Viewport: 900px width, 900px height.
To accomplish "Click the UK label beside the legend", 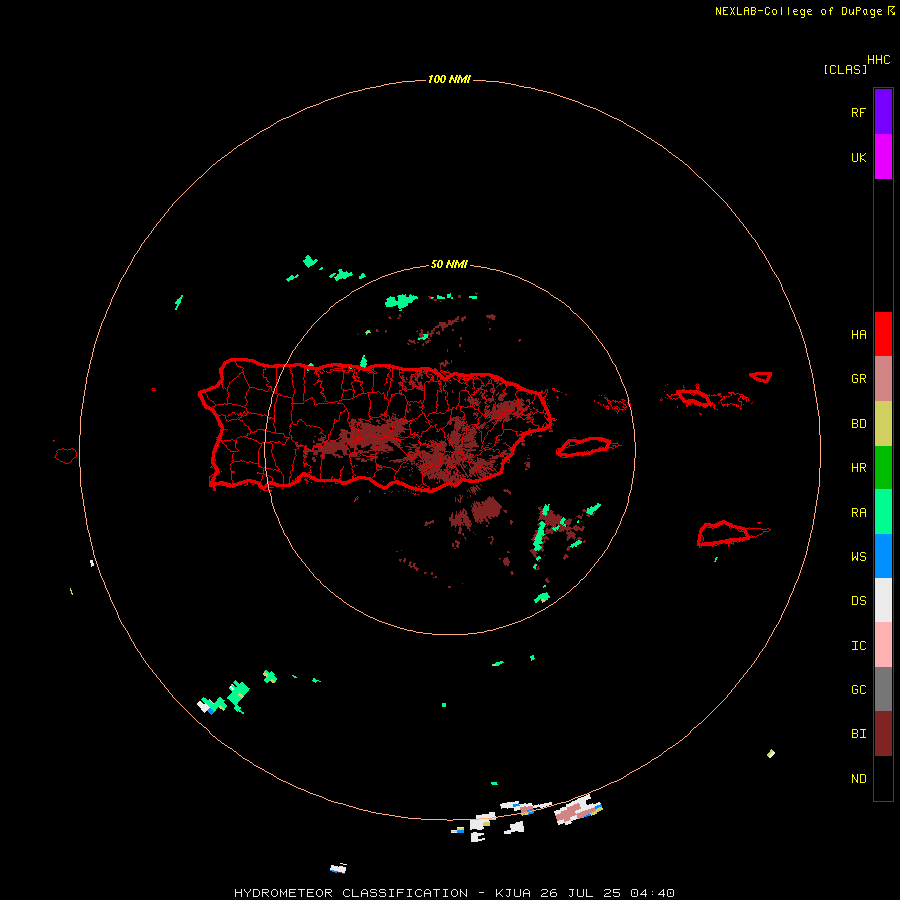I will click(x=858, y=157).
